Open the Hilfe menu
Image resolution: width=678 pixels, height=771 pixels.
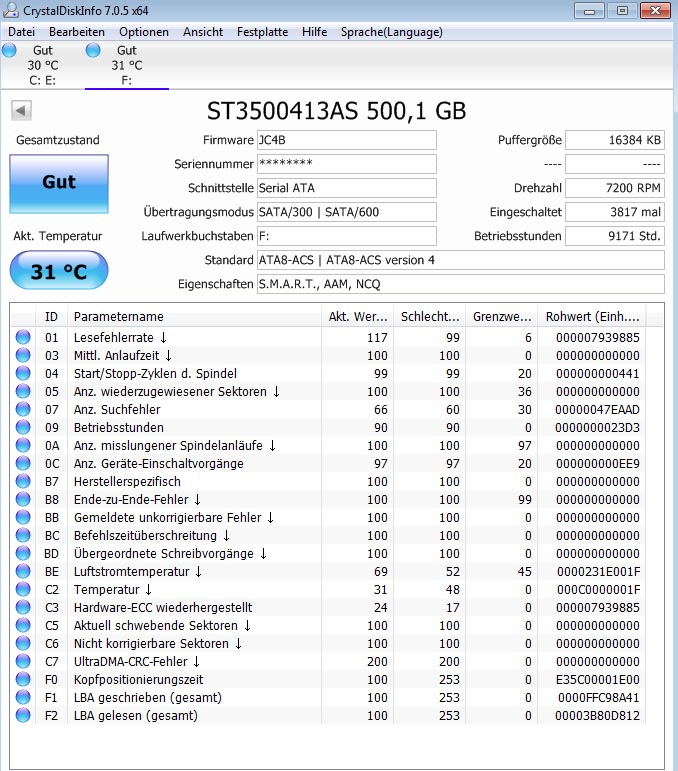(x=315, y=32)
